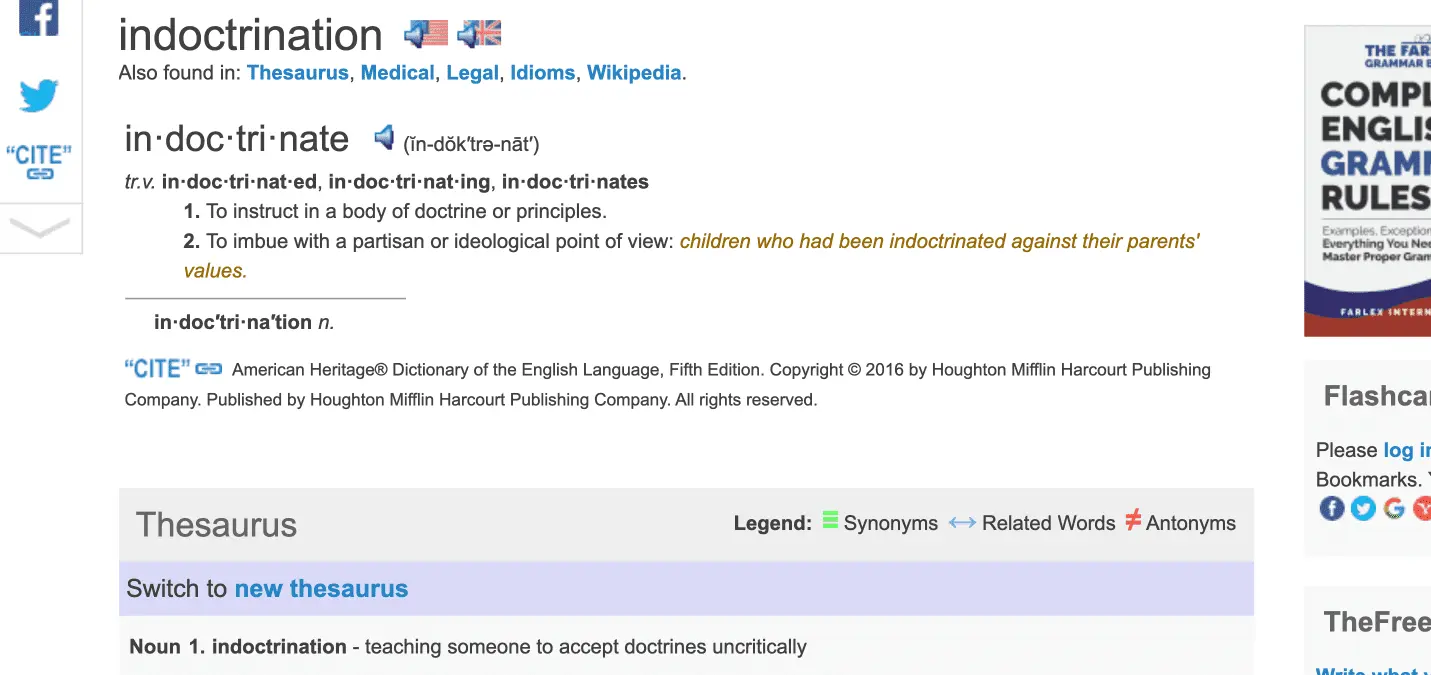Share the page via the sidebar Facebook icon
The image size is (1431, 675).
coord(39,18)
